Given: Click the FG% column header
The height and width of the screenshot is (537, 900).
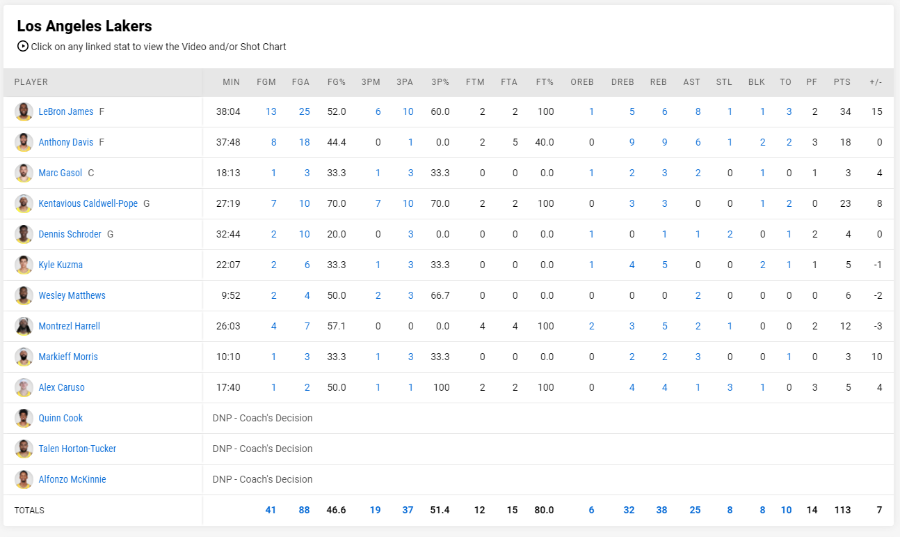Looking at the screenshot, I should (336, 82).
